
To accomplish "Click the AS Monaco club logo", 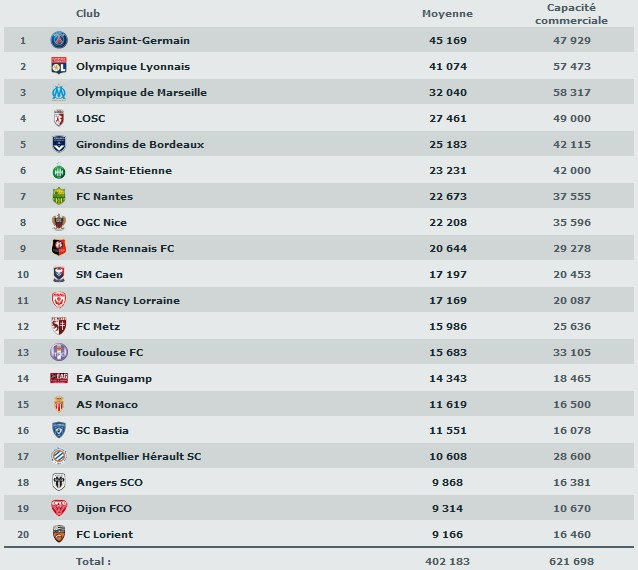I will [x=58, y=405].
